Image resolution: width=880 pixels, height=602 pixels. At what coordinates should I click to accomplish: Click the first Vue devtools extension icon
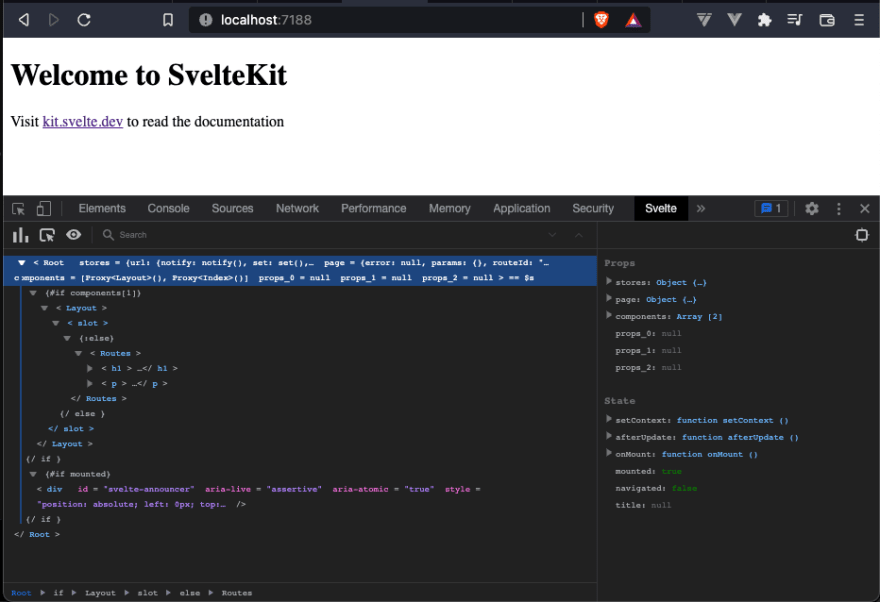tap(704, 20)
